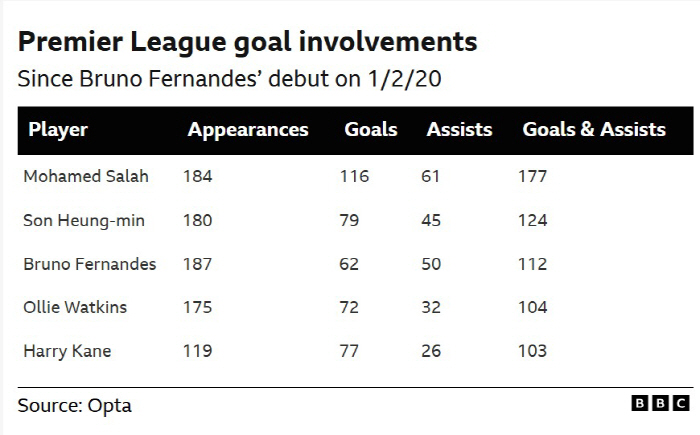Click the BBC logo

(660, 403)
